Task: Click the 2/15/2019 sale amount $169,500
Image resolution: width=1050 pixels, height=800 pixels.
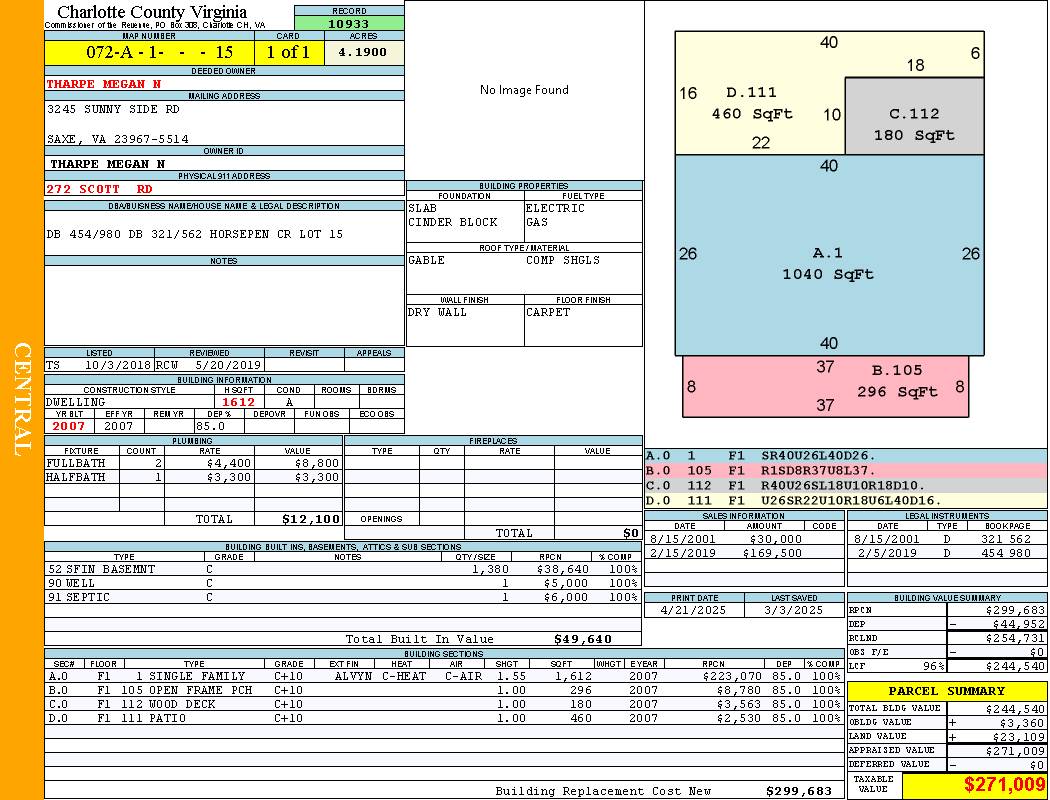Action: 772,554
